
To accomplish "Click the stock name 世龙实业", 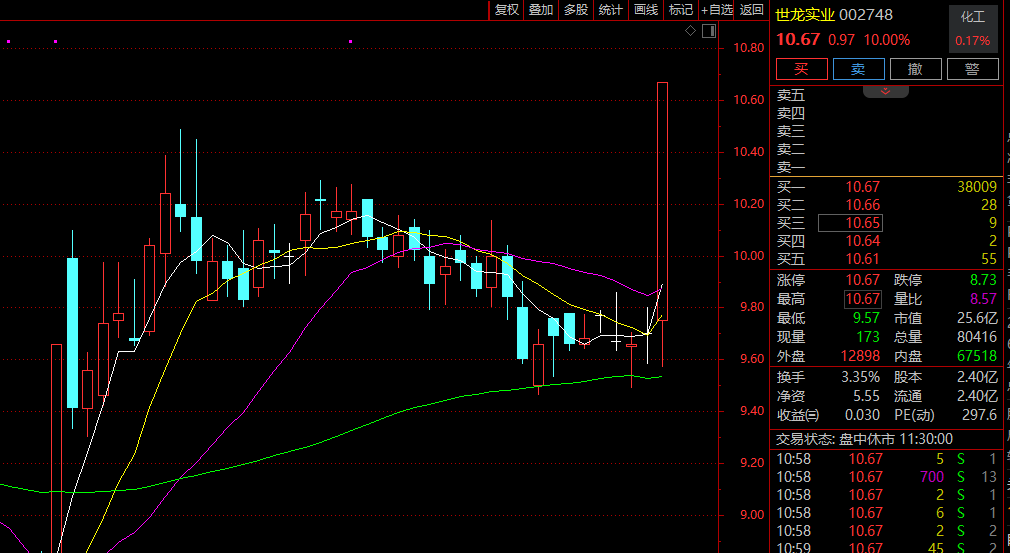I will point(805,15).
